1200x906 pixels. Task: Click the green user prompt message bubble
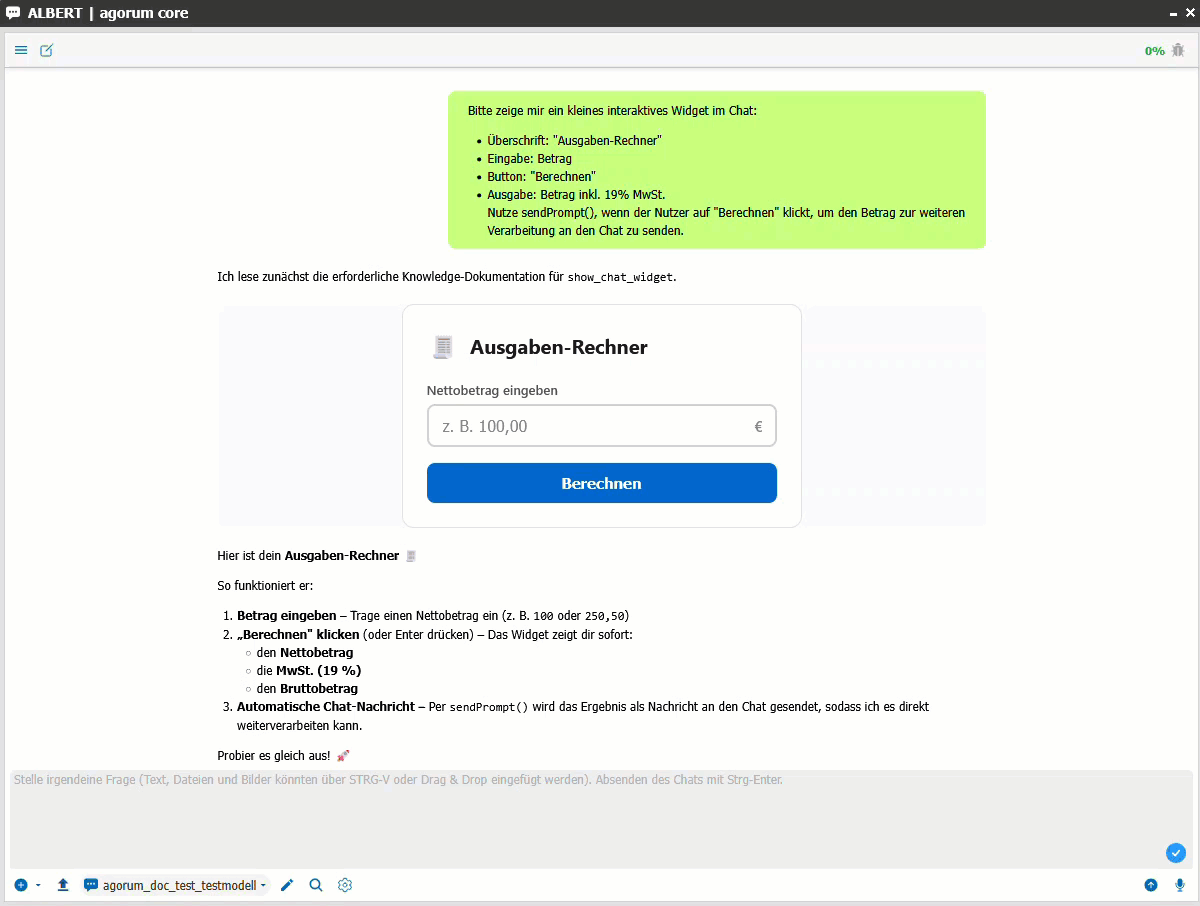point(716,170)
